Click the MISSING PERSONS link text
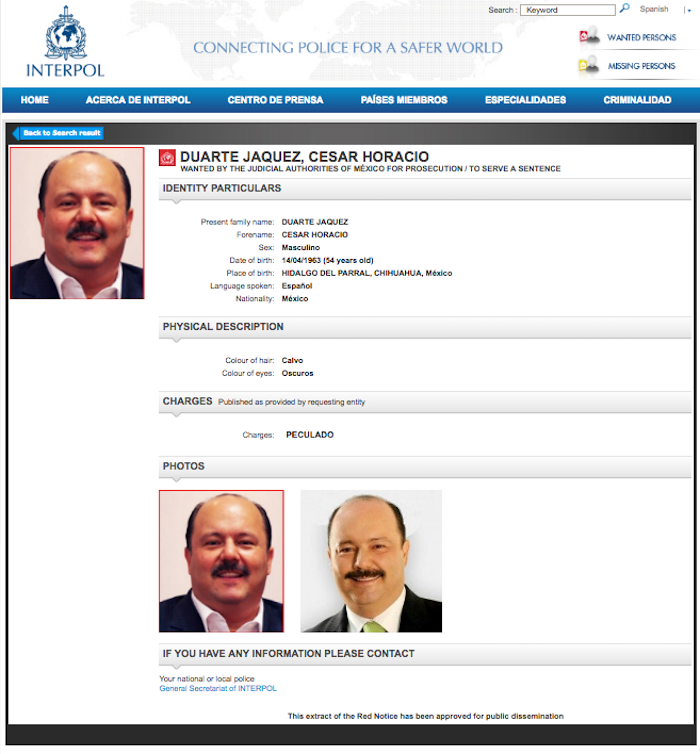Screen dimensions: 700x754 [x=641, y=66]
